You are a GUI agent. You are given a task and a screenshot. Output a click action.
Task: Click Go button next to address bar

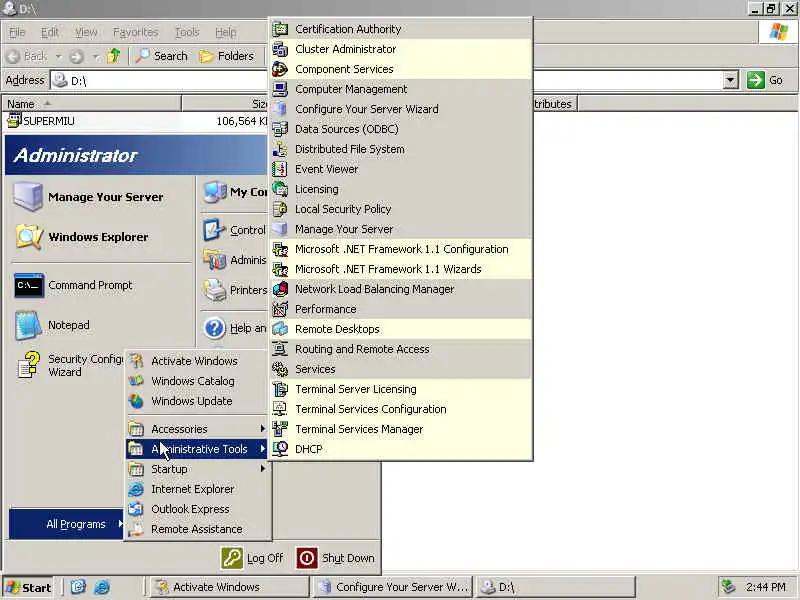click(765, 80)
